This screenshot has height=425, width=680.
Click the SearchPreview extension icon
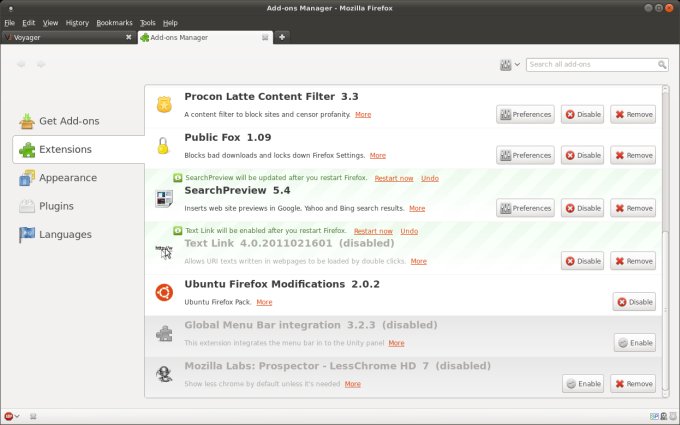click(x=164, y=199)
